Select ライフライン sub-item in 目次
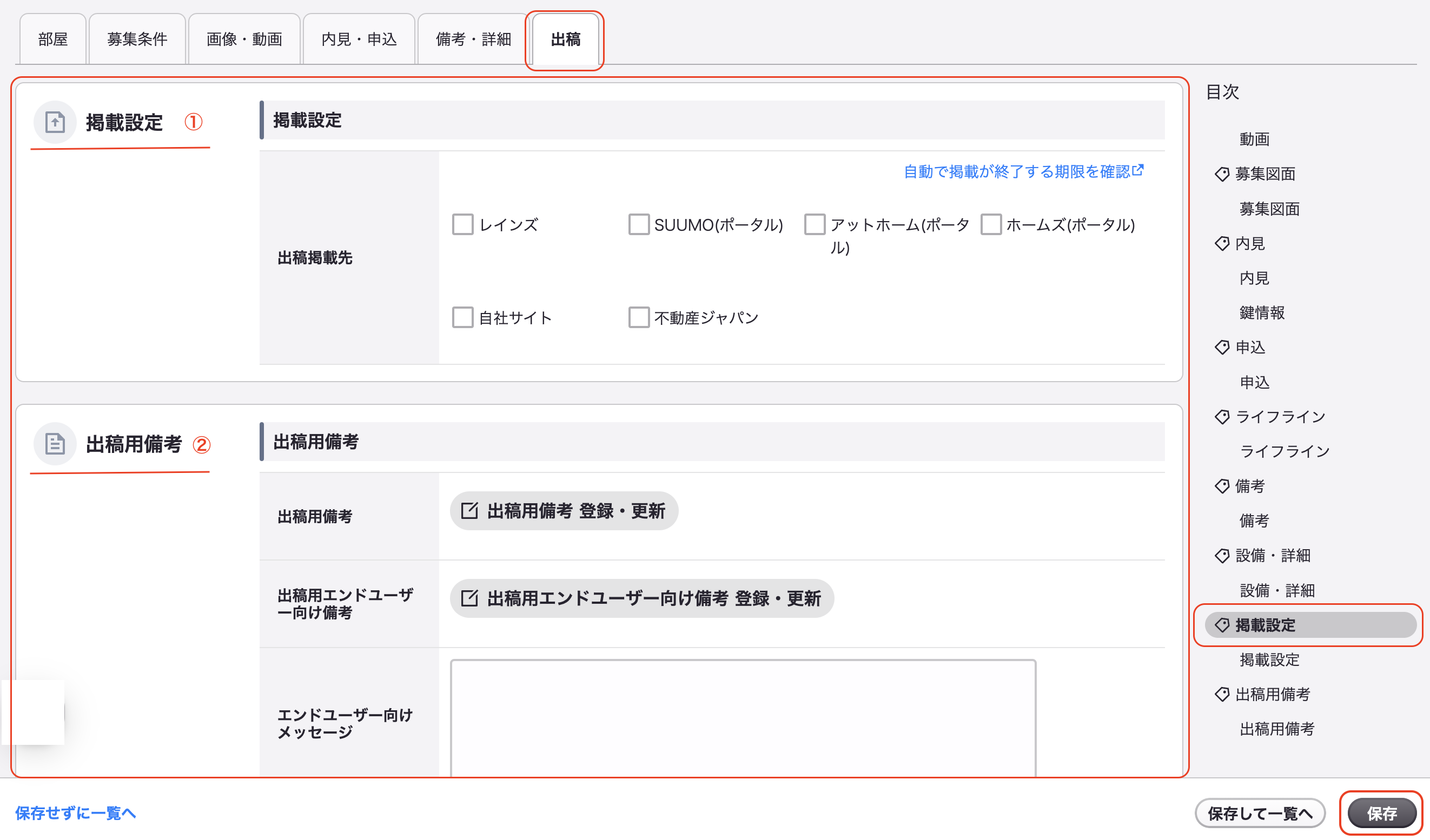Viewport: 1430px width, 840px height. [x=1285, y=451]
